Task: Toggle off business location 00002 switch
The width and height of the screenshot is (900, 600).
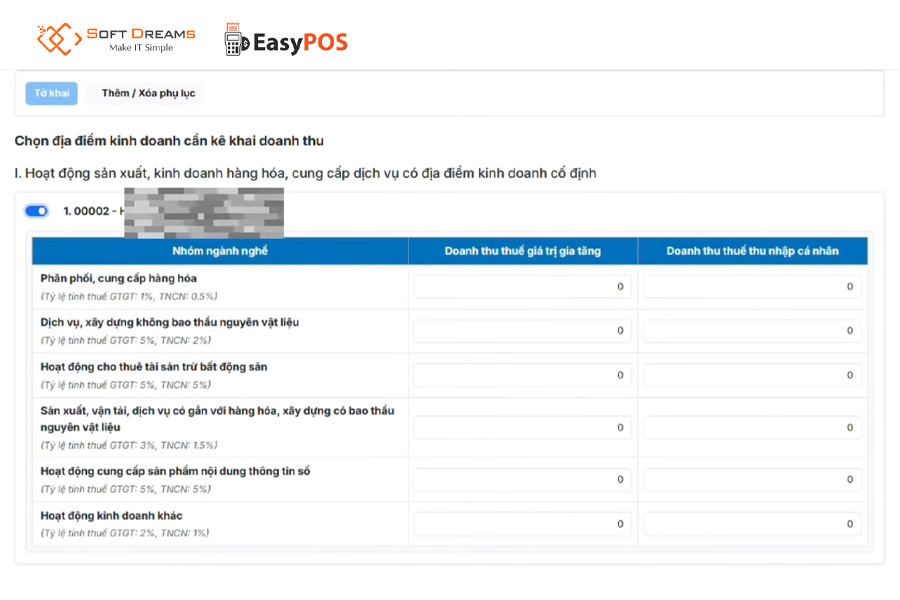Action: click(37, 211)
